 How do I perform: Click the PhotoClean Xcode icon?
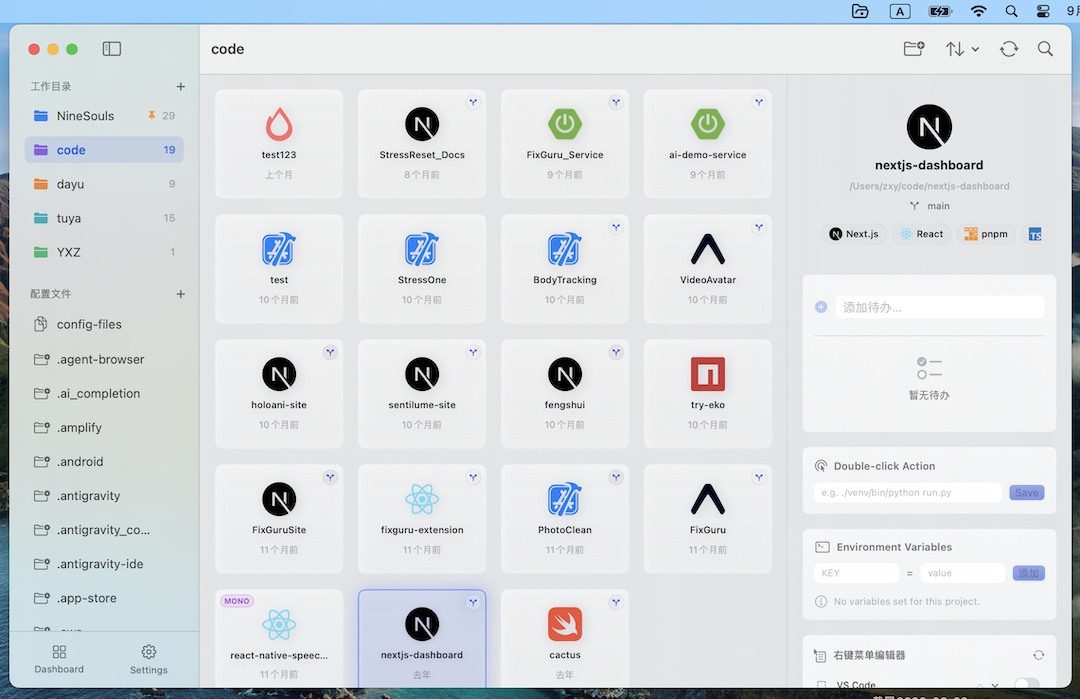point(565,499)
